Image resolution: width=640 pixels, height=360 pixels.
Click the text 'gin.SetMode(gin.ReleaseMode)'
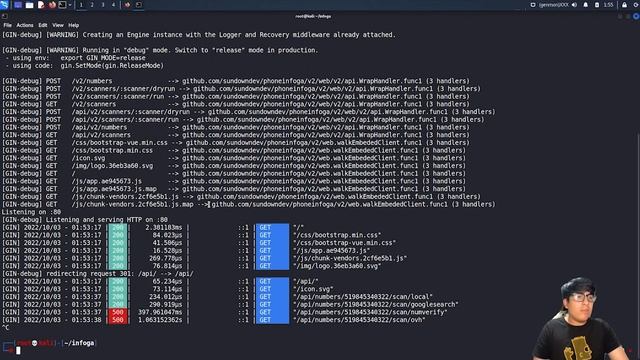click(x=112, y=66)
